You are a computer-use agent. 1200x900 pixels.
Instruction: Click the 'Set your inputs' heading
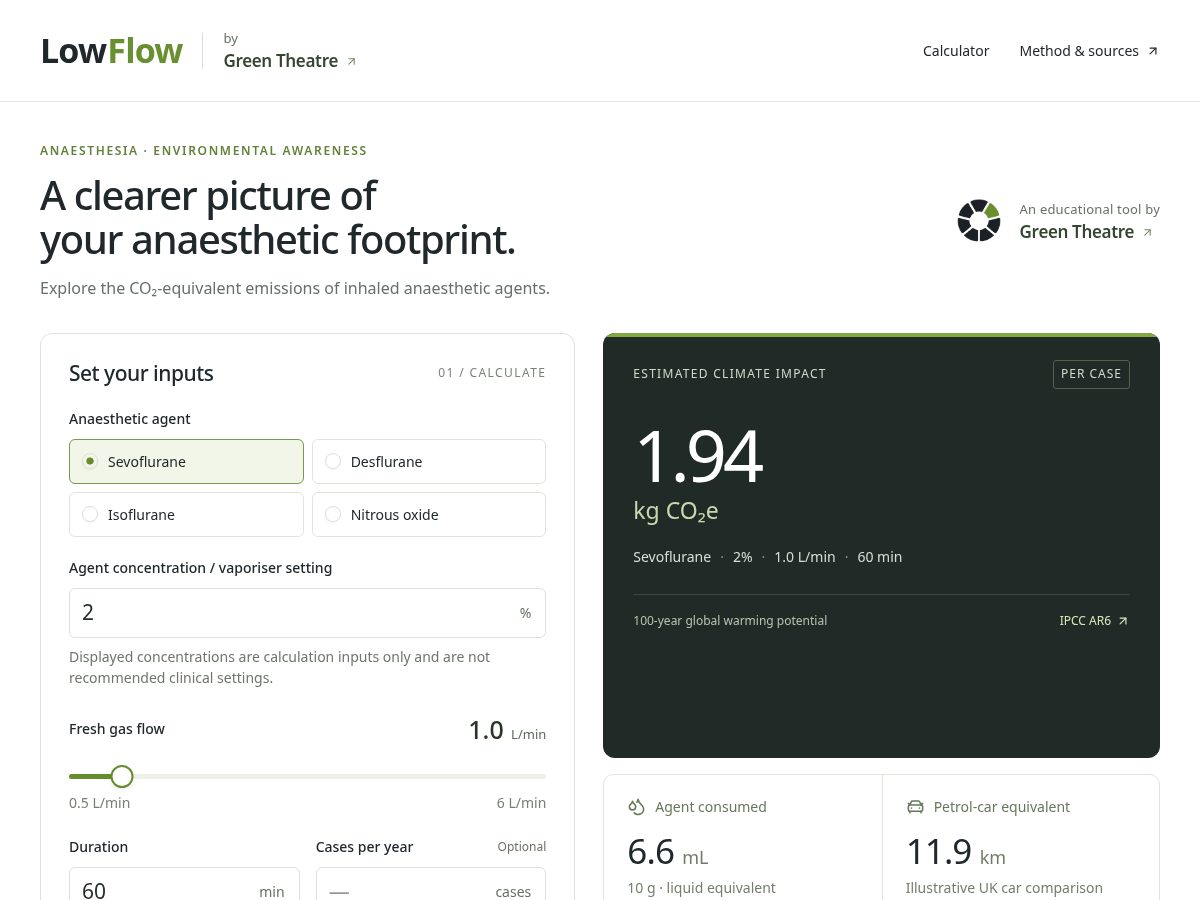tap(141, 374)
